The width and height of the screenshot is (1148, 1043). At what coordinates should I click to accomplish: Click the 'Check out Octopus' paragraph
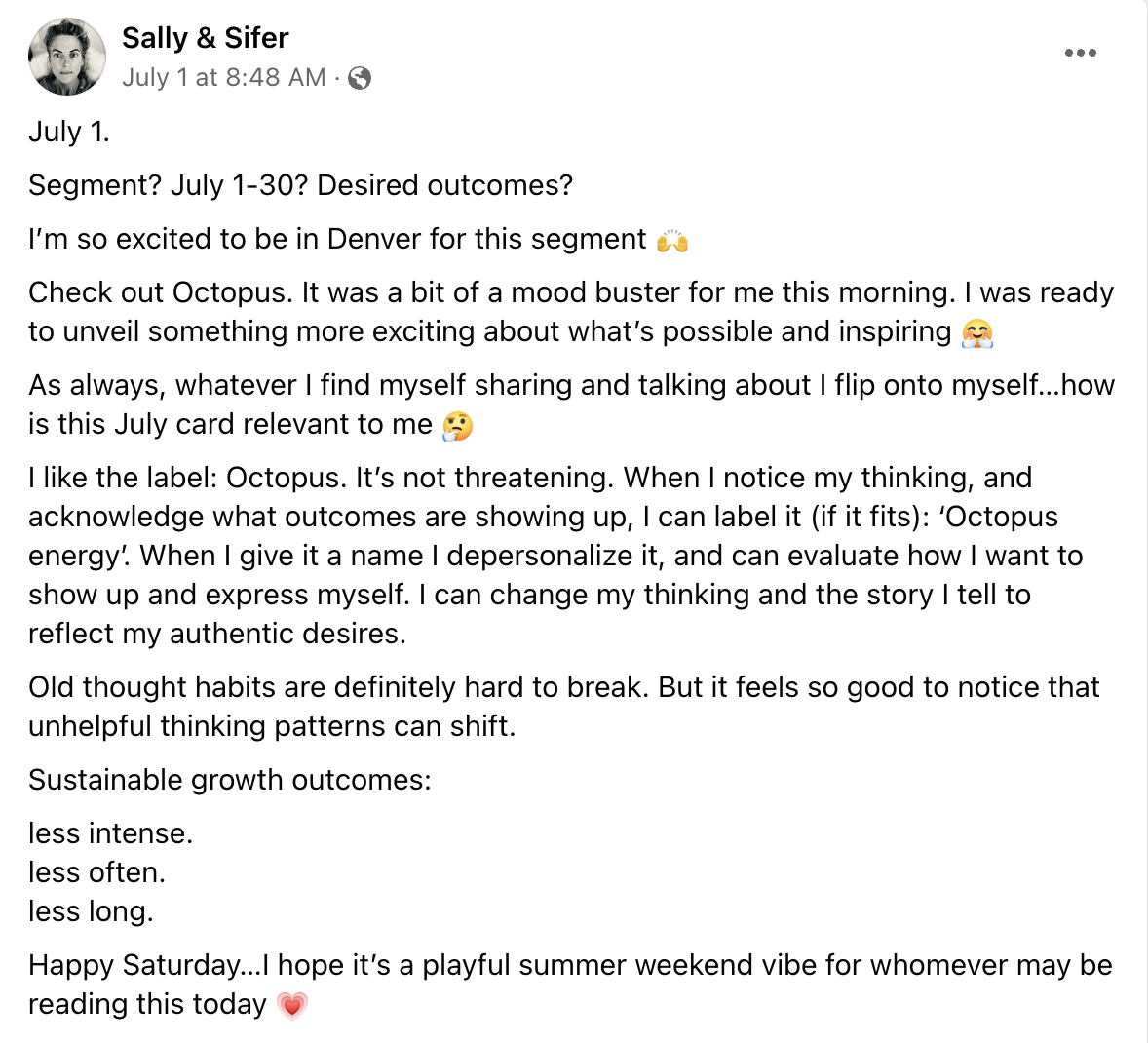pyautogui.click(x=570, y=312)
